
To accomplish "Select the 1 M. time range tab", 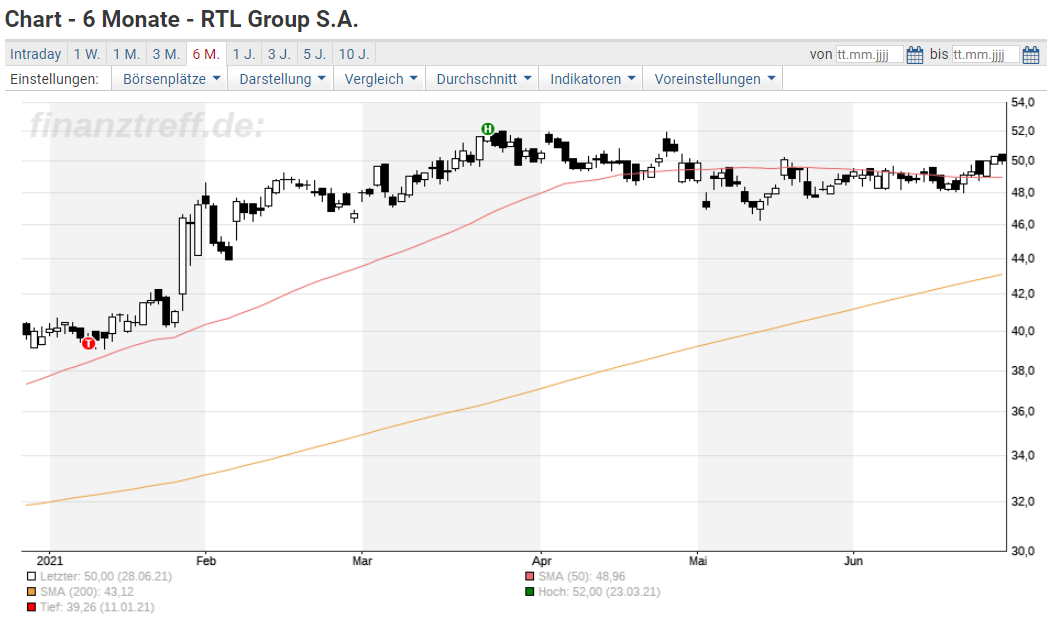I will [x=126, y=54].
